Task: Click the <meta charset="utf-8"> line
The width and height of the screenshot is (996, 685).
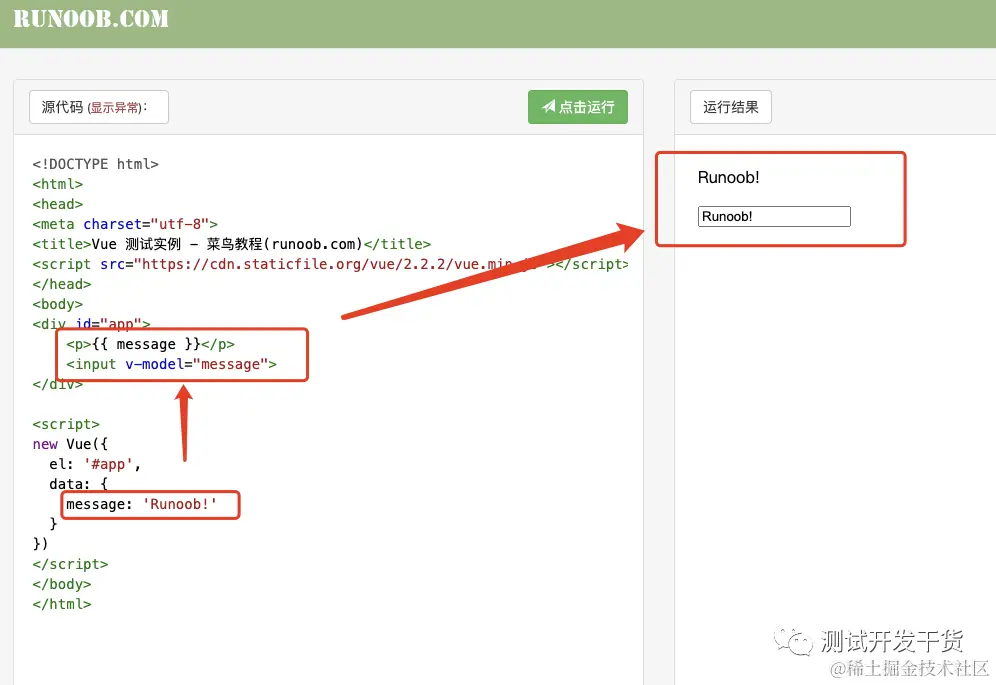Action: pyautogui.click(x=125, y=224)
